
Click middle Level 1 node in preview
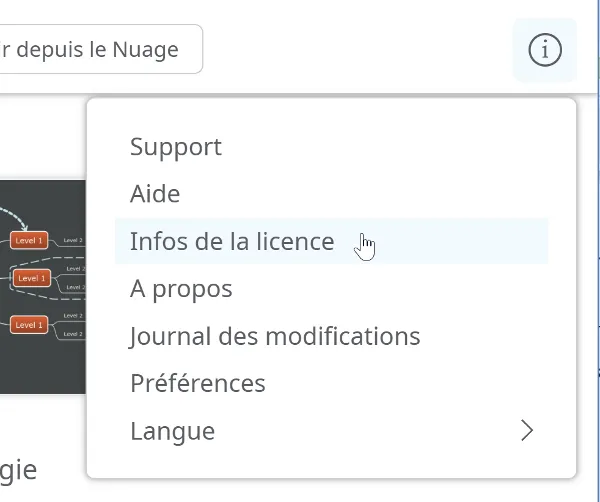click(32, 278)
